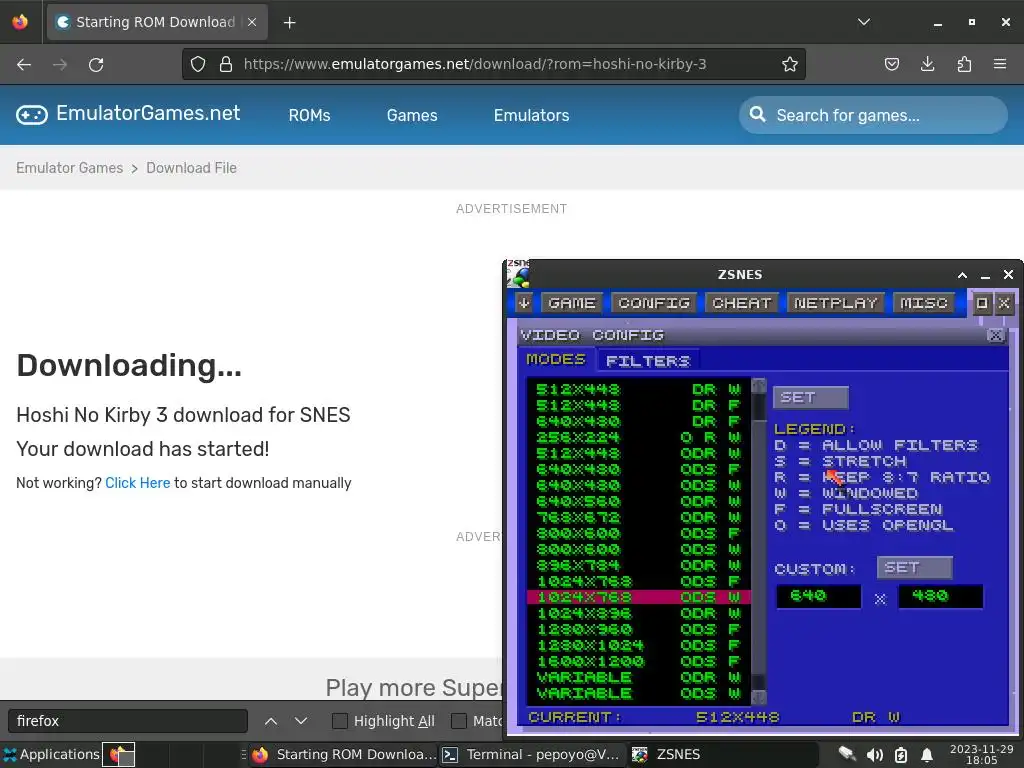Select the 1280x1024 ODS F mode
The width and height of the screenshot is (1024, 768).
coord(639,645)
